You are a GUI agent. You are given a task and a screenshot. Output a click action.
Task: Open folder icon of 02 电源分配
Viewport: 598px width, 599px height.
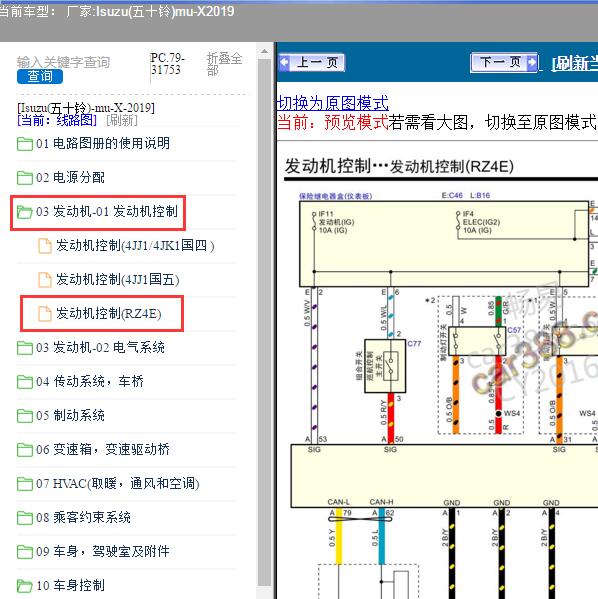coord(25,178)
